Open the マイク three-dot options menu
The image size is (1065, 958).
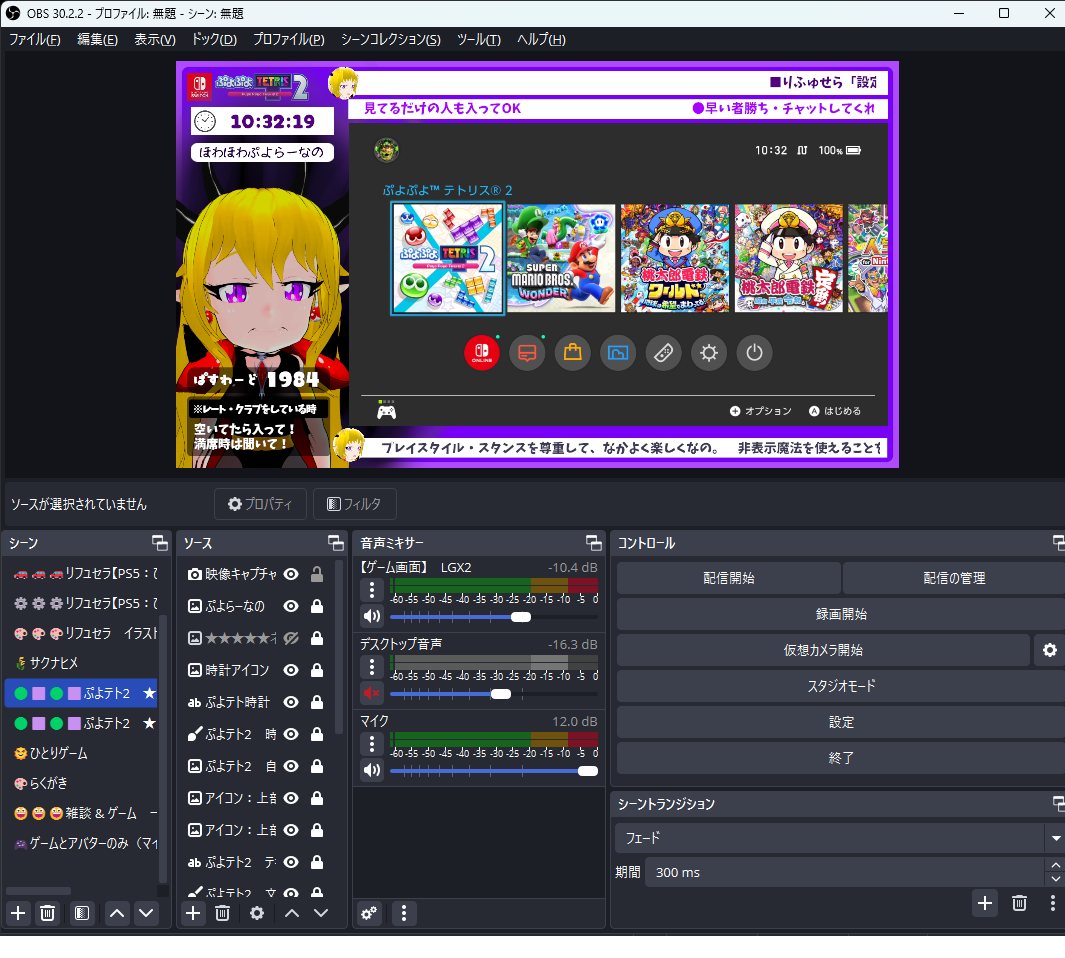(x=372, y=744)
